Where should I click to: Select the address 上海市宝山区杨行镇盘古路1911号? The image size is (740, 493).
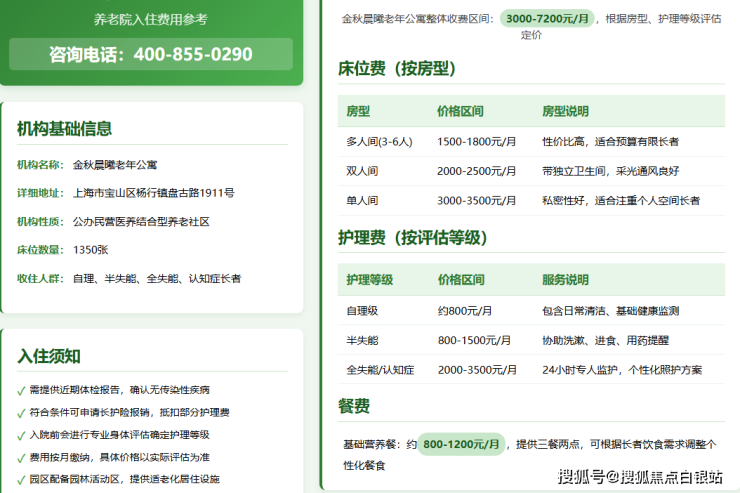(x=153, y=193)
